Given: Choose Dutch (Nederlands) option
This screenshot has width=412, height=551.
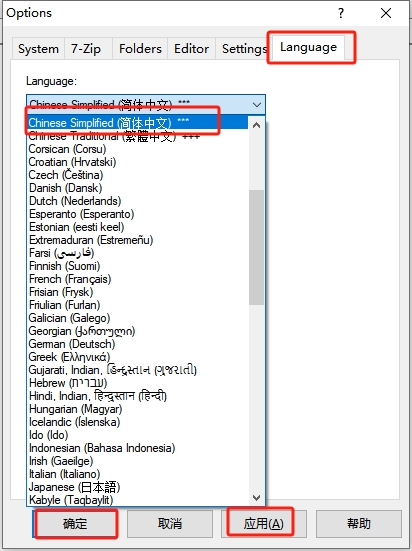Looking at the screenshot, I should pyautogui.click(x=138, y=201).
